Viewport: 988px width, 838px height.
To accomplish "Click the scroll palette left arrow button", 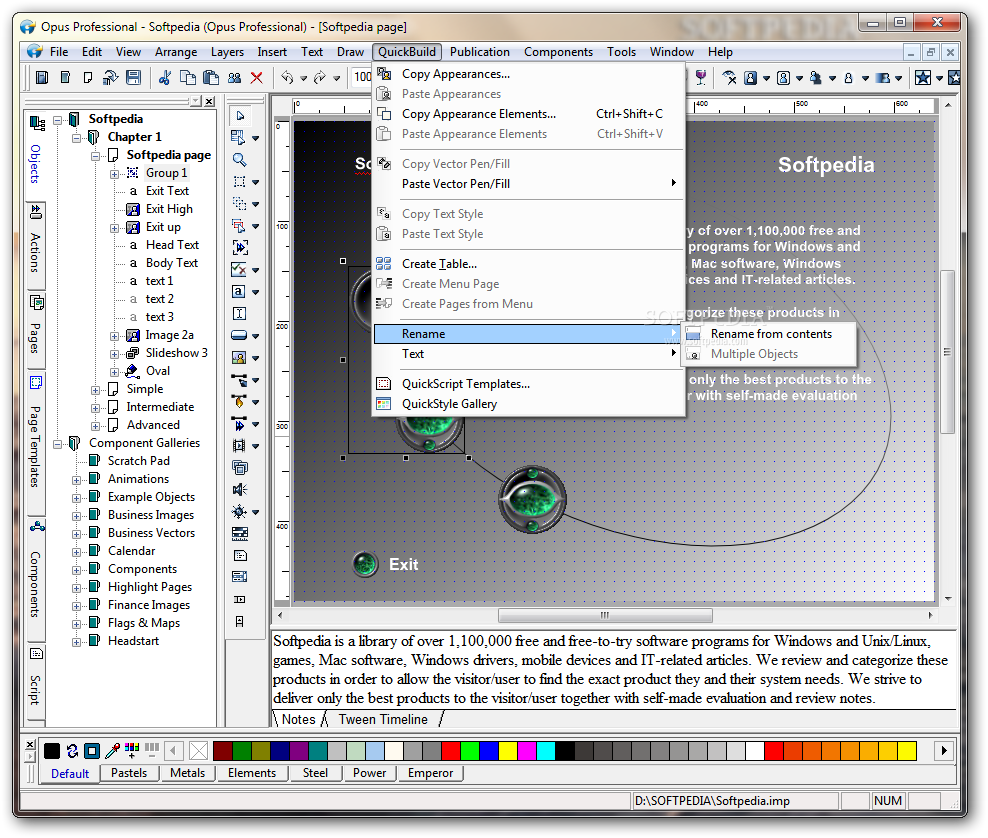I will point(173,750).
